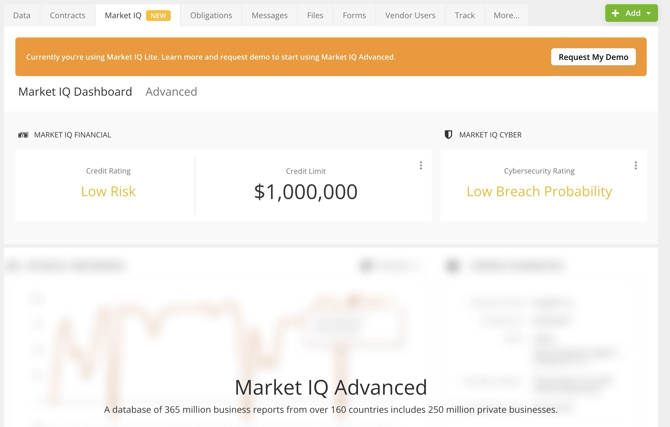Click the plus icon on Add
The height and width of the screenshot is (427, 670).
[x=615, y=13]
